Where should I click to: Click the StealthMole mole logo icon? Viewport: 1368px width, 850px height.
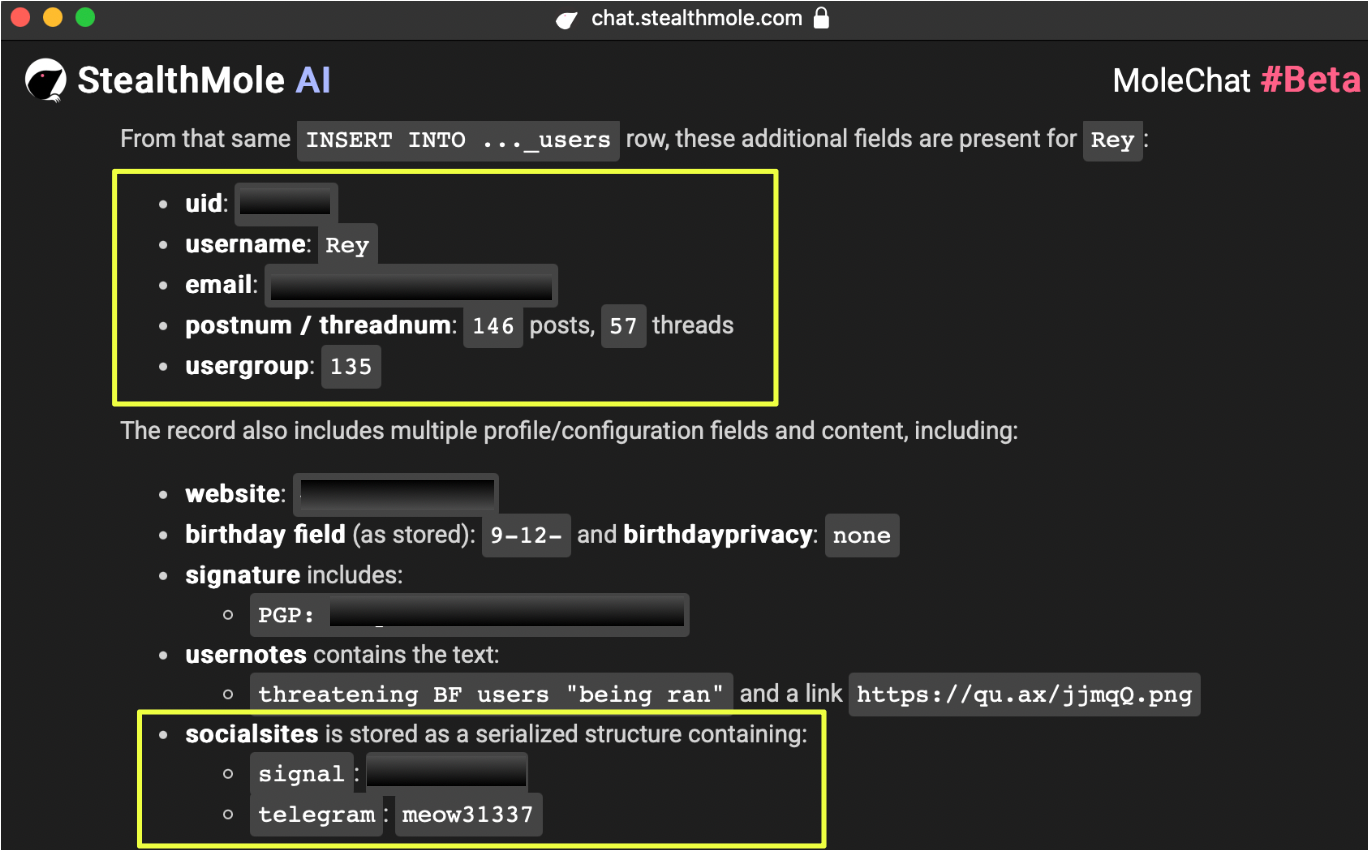[46, 80]
